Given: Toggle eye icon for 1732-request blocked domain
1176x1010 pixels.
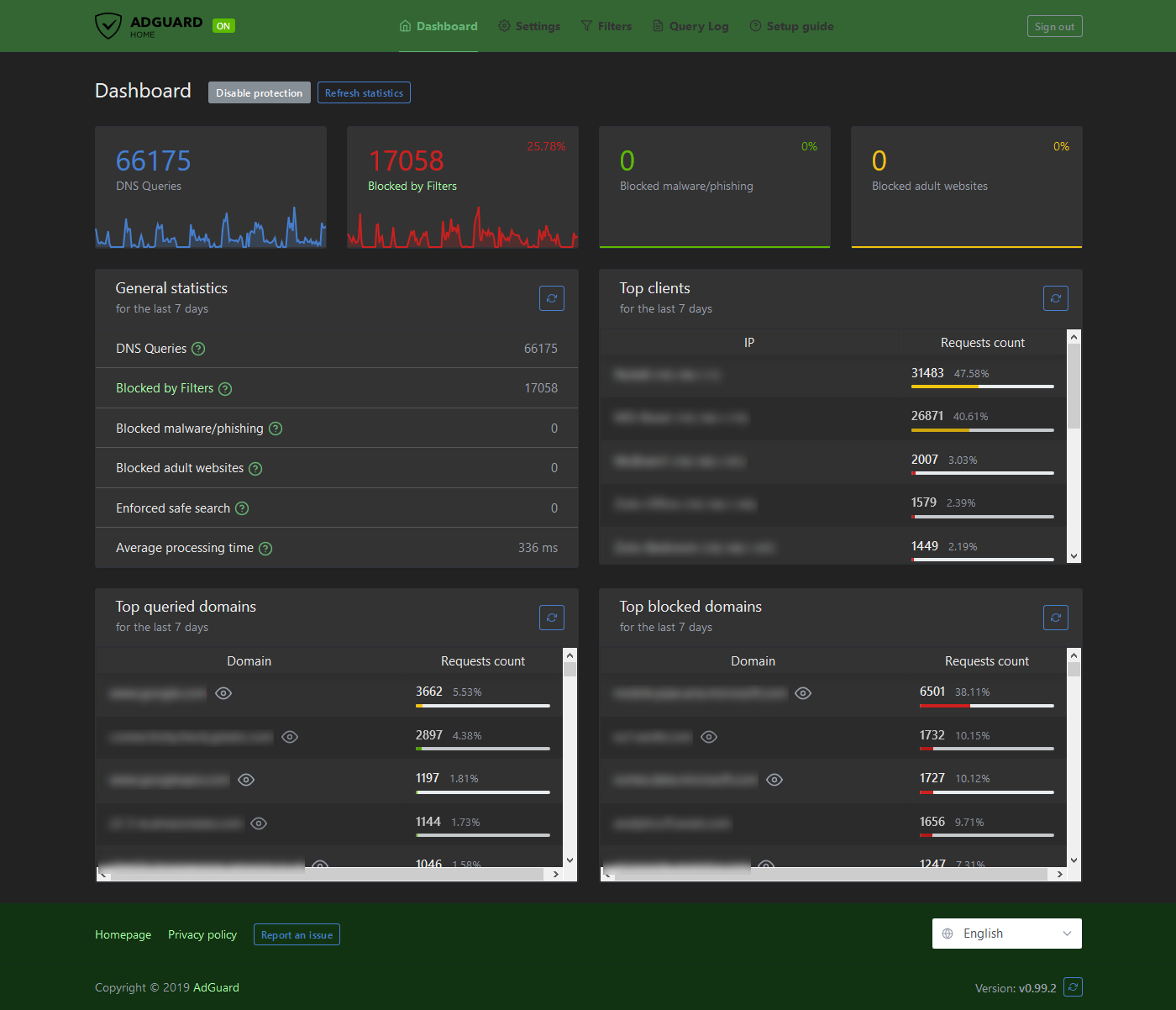Looking at the screenshot, I should tap(709, 737).
